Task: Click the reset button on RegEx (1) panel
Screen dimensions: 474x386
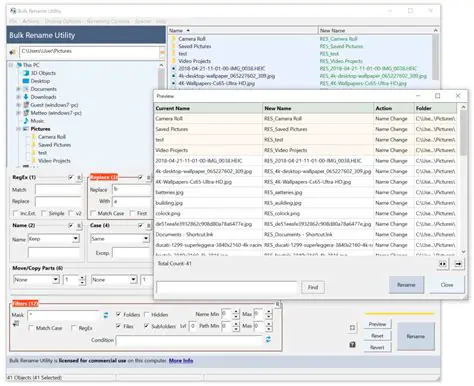Action: (x=79, y=178)
